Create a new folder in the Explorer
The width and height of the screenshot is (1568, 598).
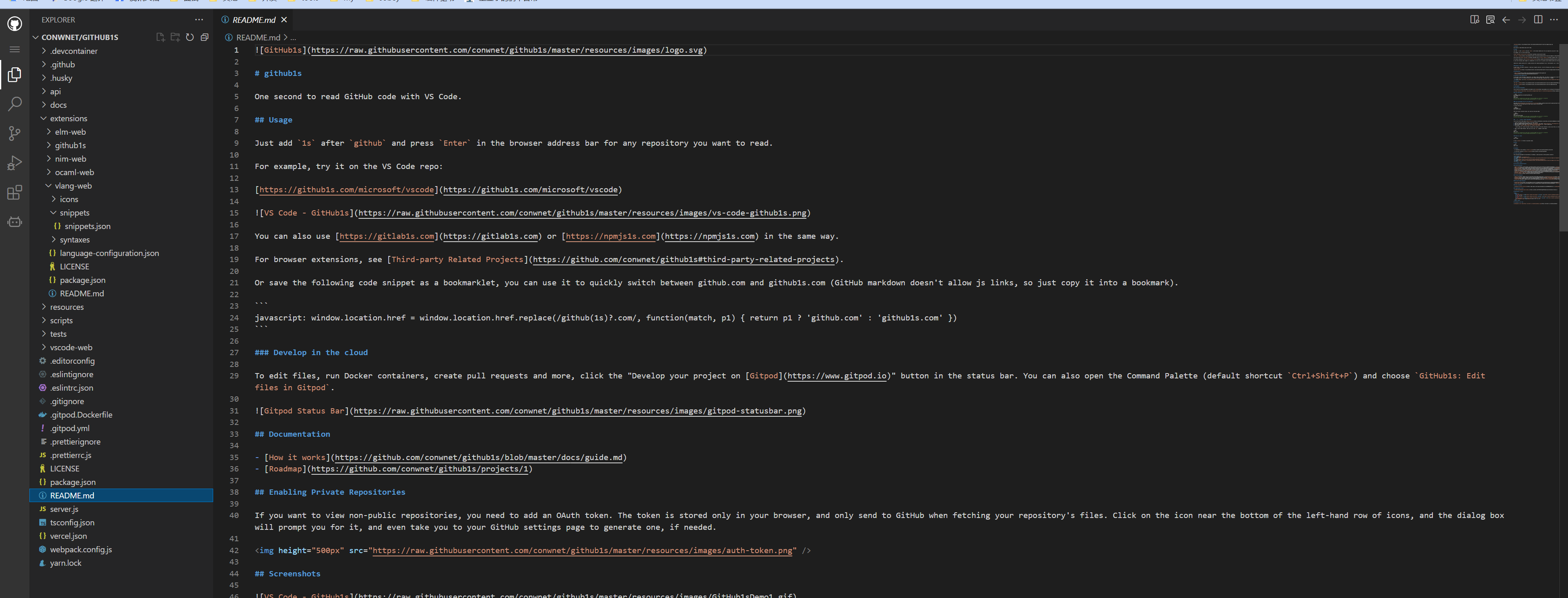click(175, 37)
